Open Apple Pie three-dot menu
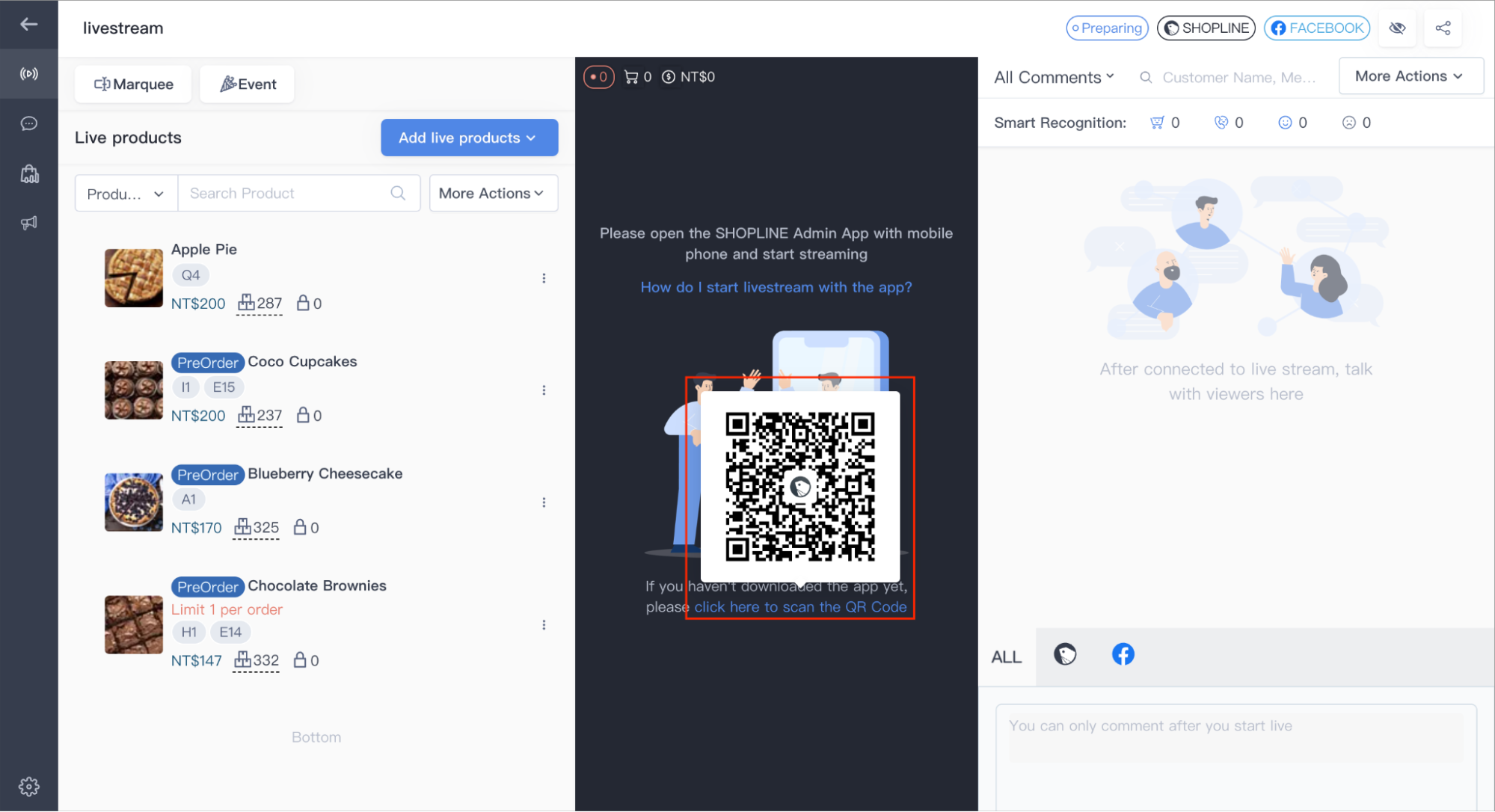The width and height of the screenshot is (1495, 812). coord(544,278)
